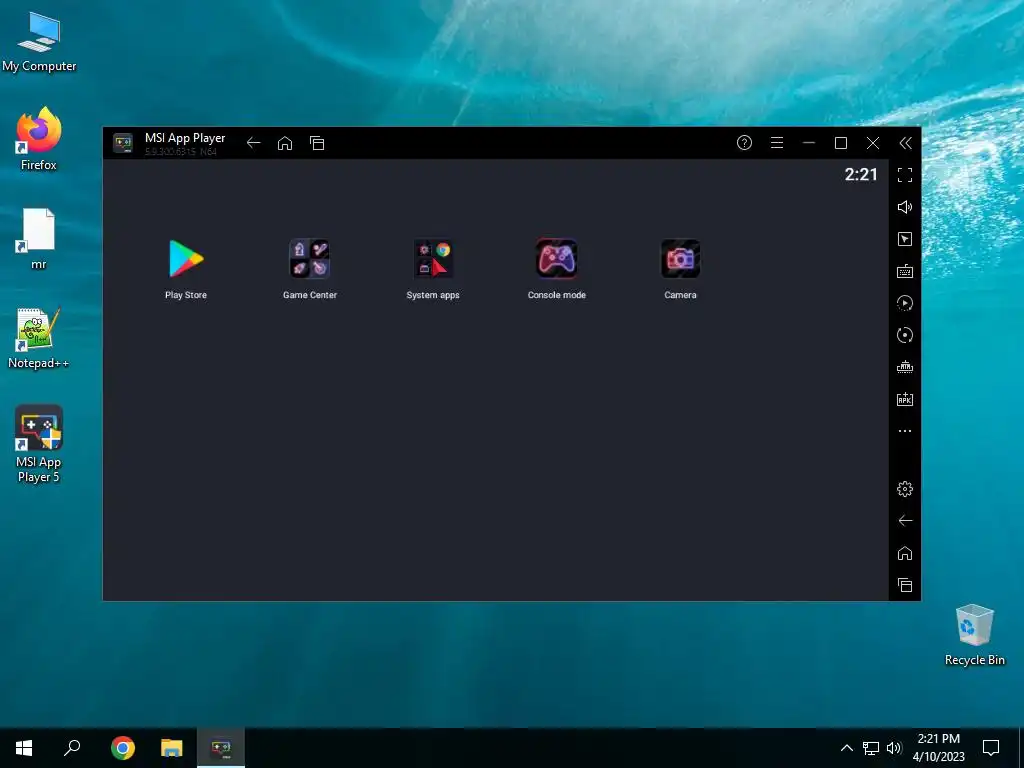This screenshot has height=768, width=1024.
Task: Open the macro recorder play icon
Action: tap(904, 303)
